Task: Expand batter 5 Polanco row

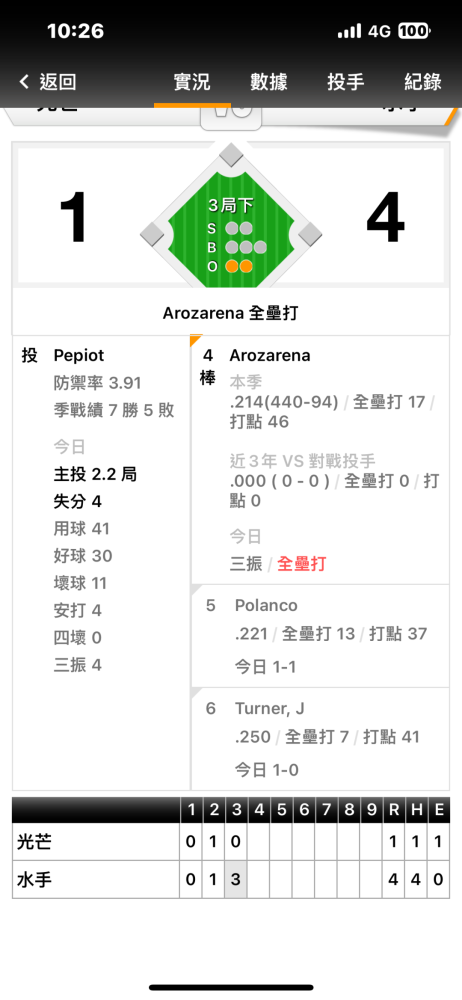Action: coord(320,636)
